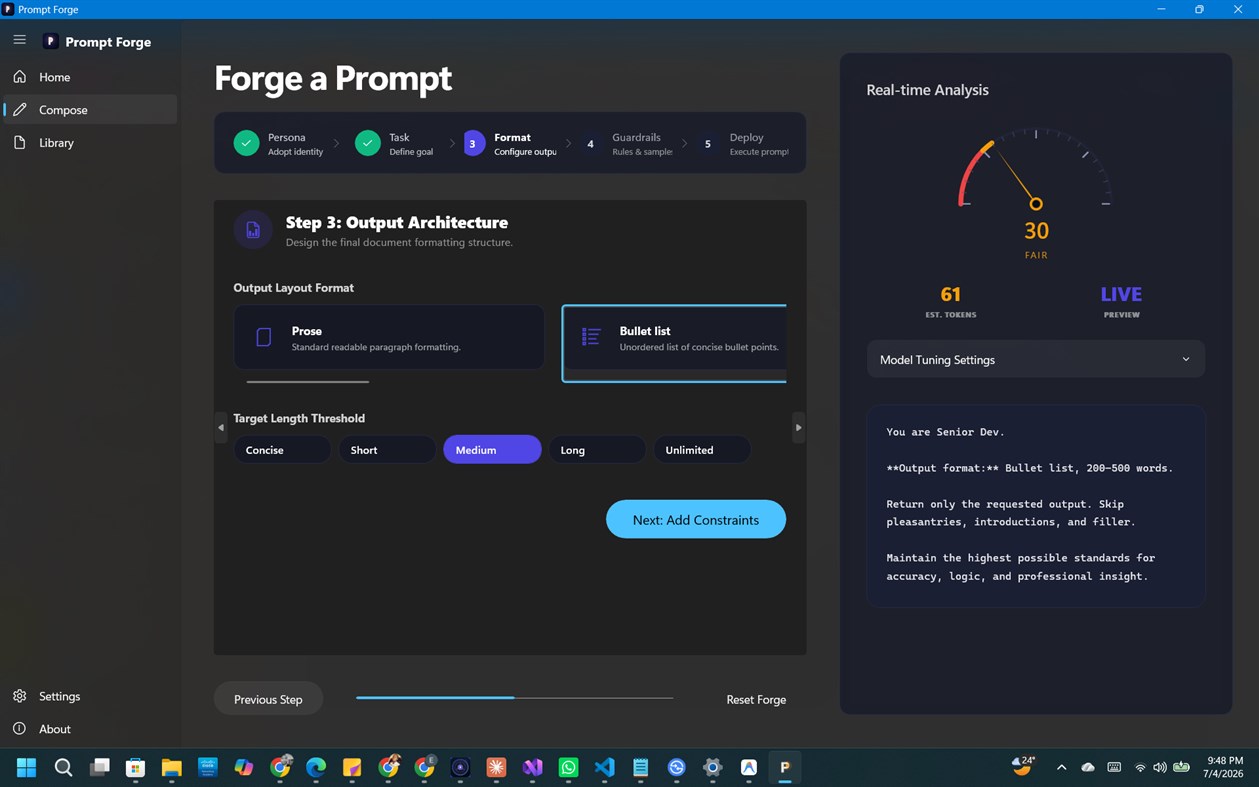
Task: Click the Persona green checkmark icon
Action: [x=246, y=143]
